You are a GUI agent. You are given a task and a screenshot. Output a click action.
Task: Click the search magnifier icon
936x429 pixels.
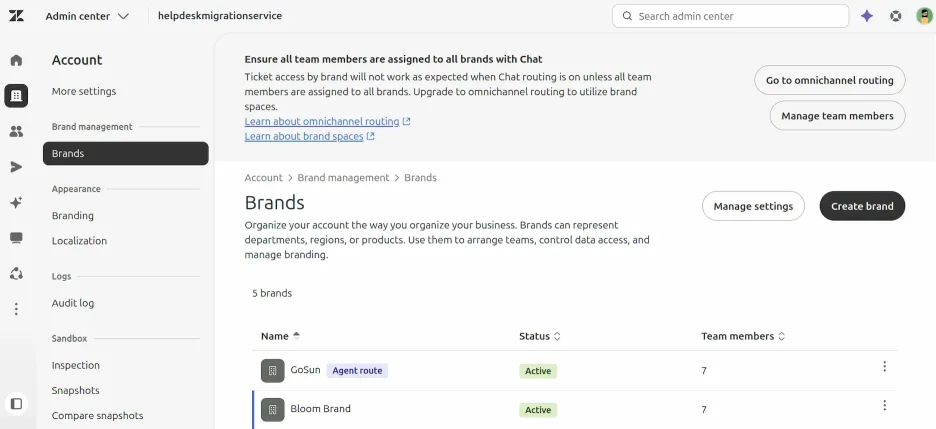pos(627,16)
